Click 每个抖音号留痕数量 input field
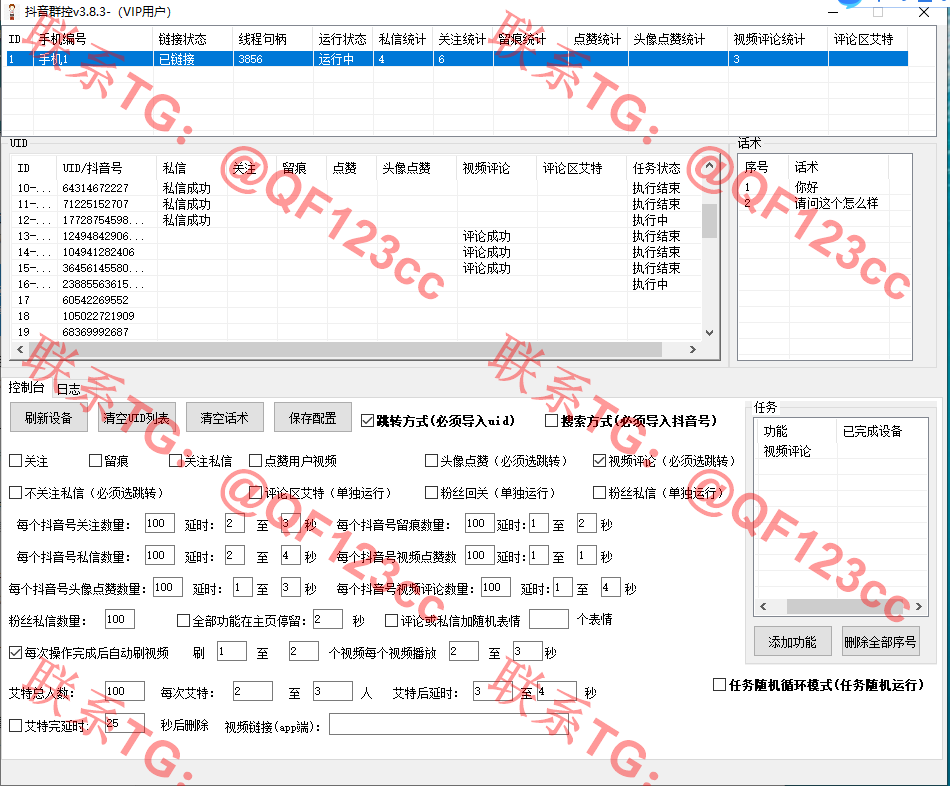 click(x=479, y=524)
